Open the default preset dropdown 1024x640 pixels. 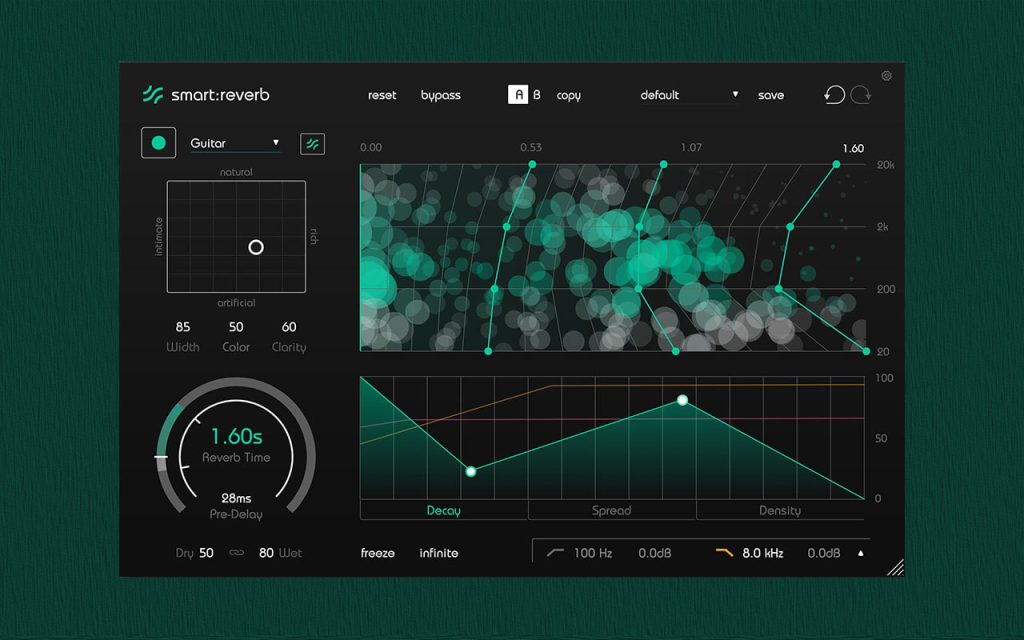click(x=690, y=95)
